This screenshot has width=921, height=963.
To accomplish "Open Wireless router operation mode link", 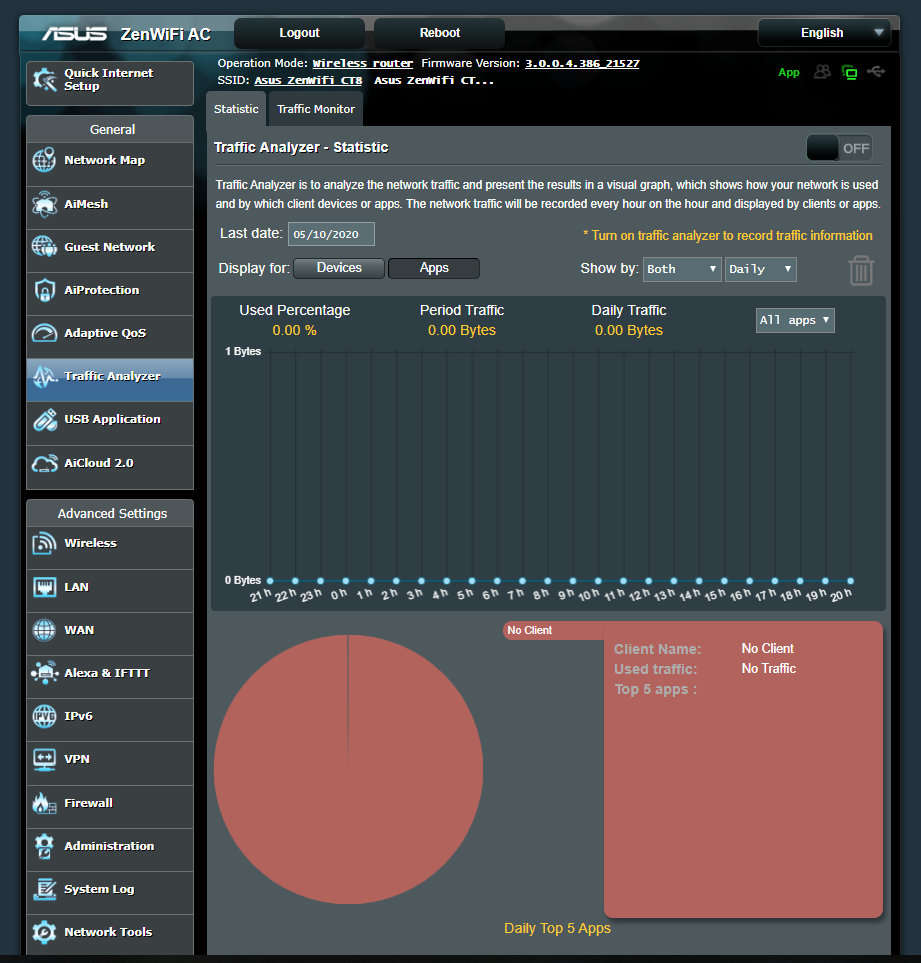I will (362, 63).
